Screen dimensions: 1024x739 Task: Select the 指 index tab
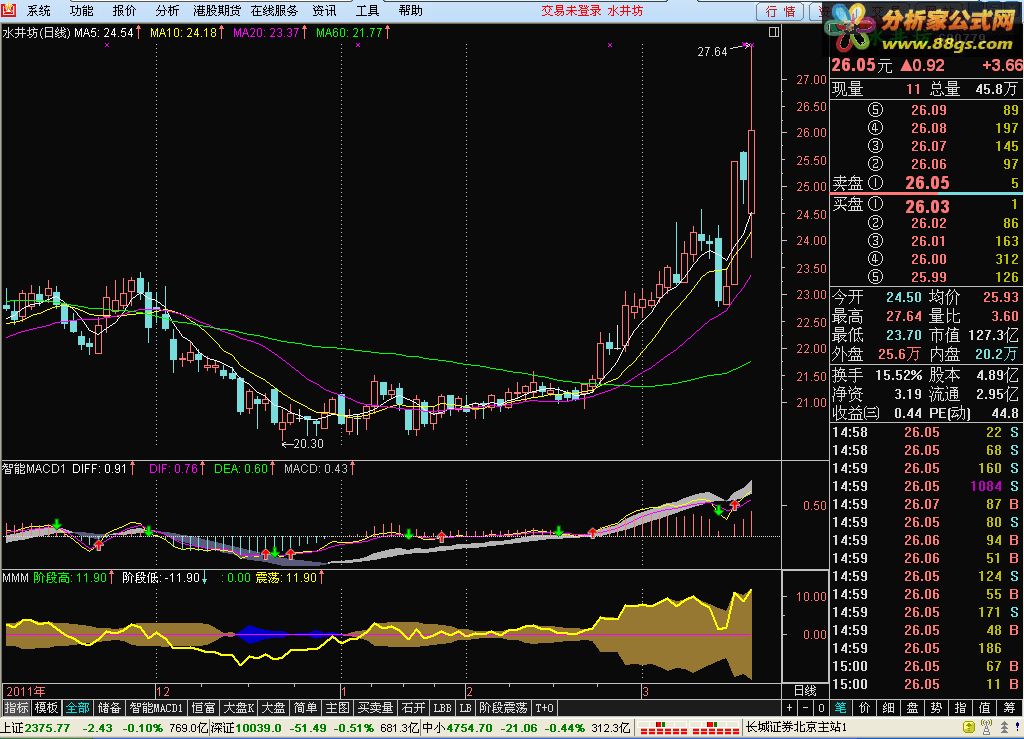(x=960, y=708)
